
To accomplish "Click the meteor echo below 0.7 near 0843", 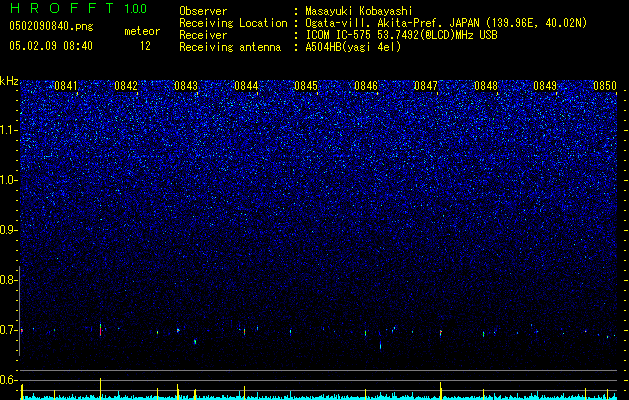I will pos(195,341).
